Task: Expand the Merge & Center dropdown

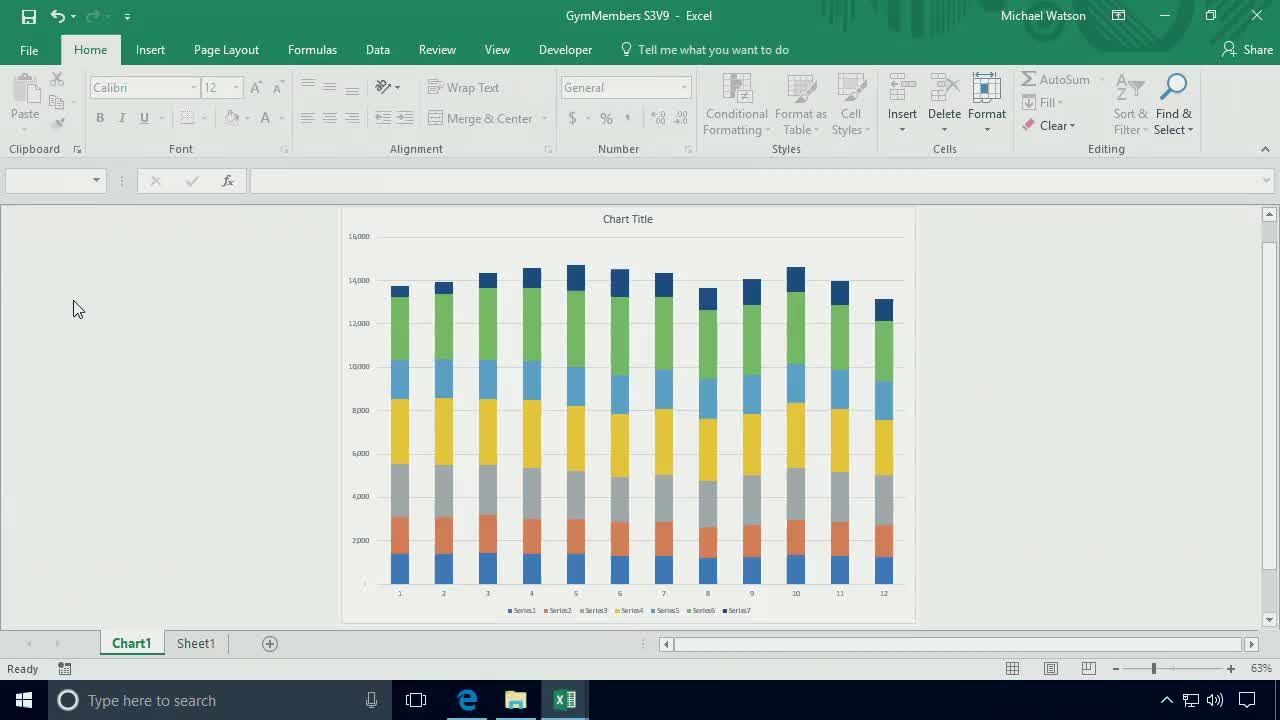Action: click(x=544, y=118)
